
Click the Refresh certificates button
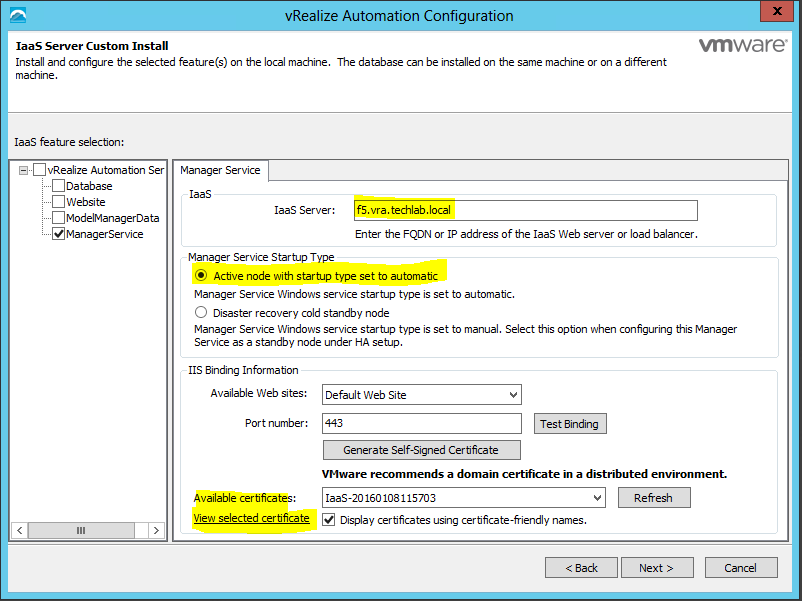pyautogui.click(x=654, y=498)
